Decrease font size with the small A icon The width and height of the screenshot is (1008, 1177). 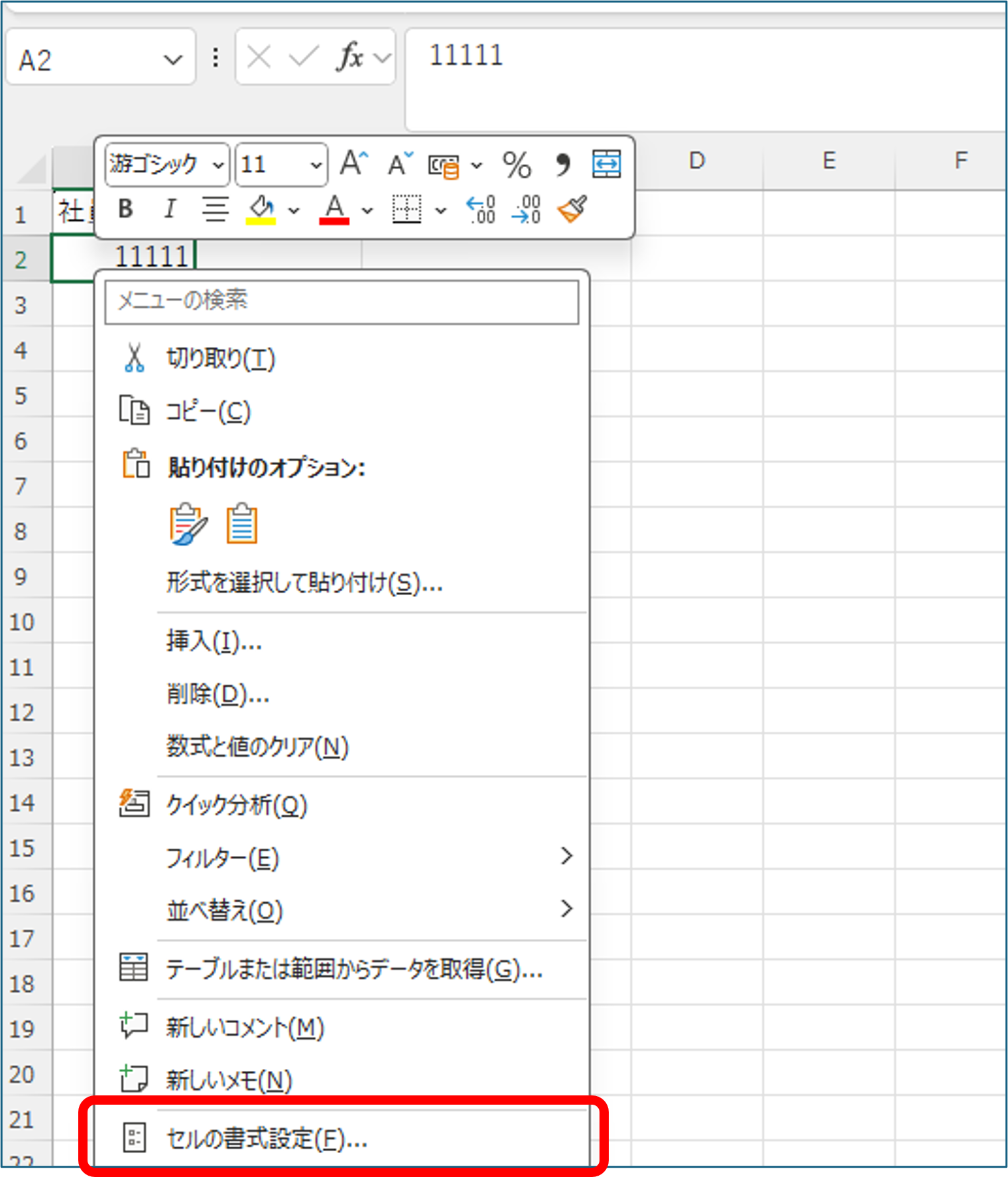point(400,163)
